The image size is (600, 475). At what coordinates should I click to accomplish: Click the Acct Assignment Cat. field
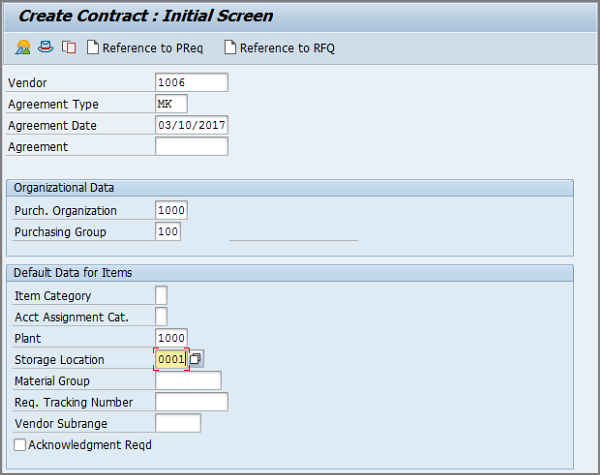[161, 317]
